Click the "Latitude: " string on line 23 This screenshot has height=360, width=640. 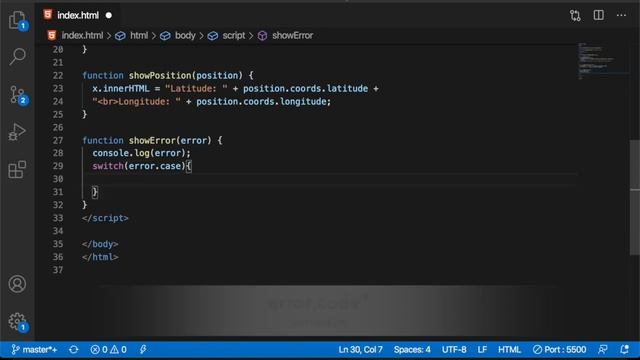pyautogui.click(x=196, y=89)
